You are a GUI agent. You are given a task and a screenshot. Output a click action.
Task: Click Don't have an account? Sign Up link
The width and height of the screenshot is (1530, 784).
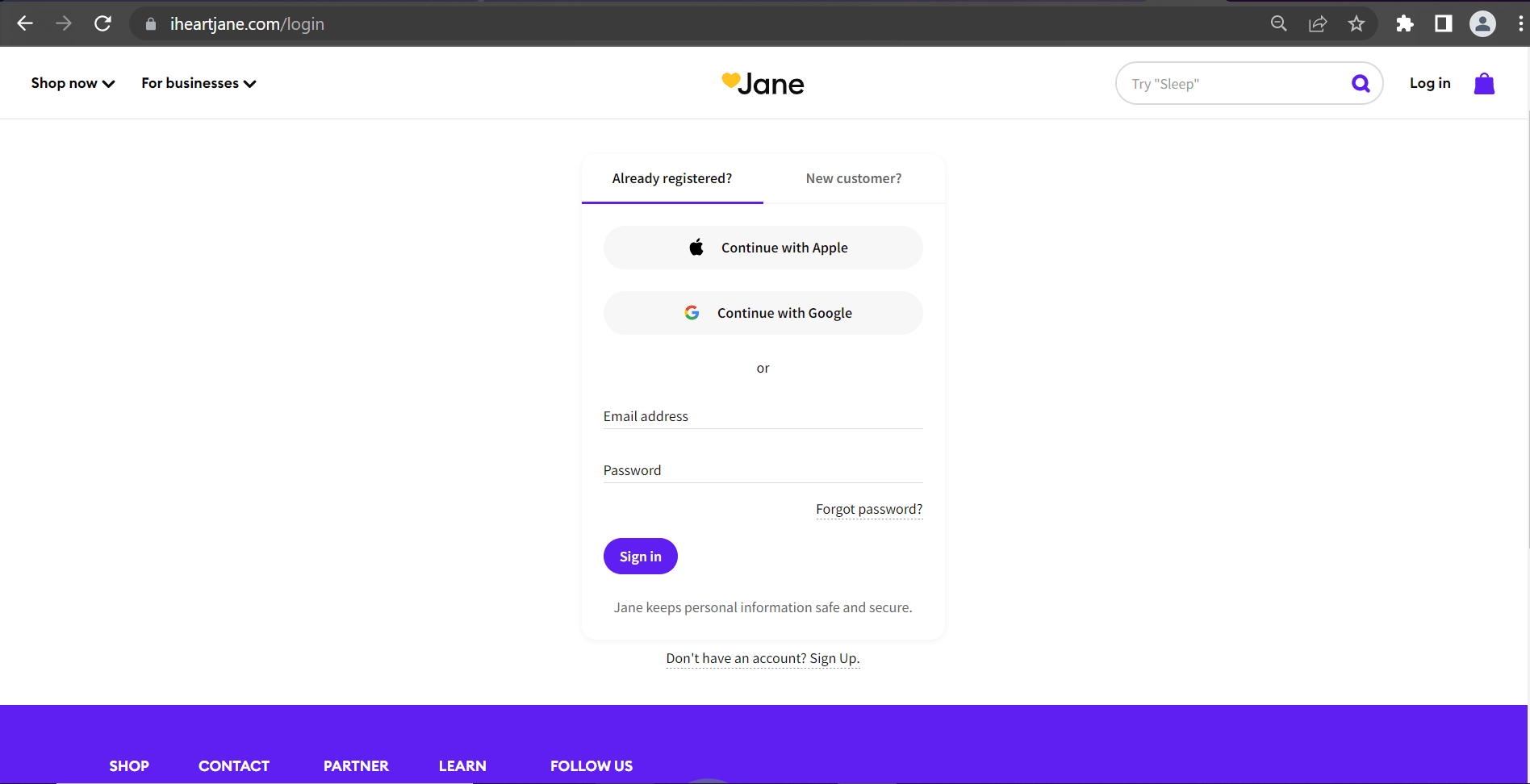(x=763, y=658)
